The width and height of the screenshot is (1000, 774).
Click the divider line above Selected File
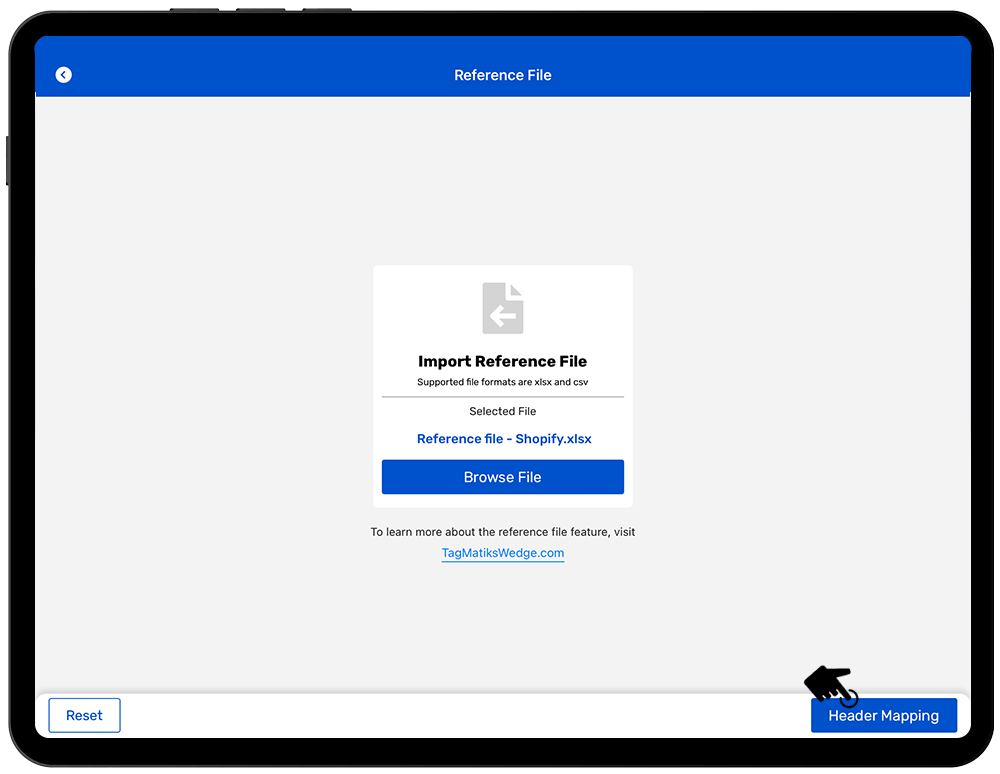pyautogui.click(x=503, y=397)
